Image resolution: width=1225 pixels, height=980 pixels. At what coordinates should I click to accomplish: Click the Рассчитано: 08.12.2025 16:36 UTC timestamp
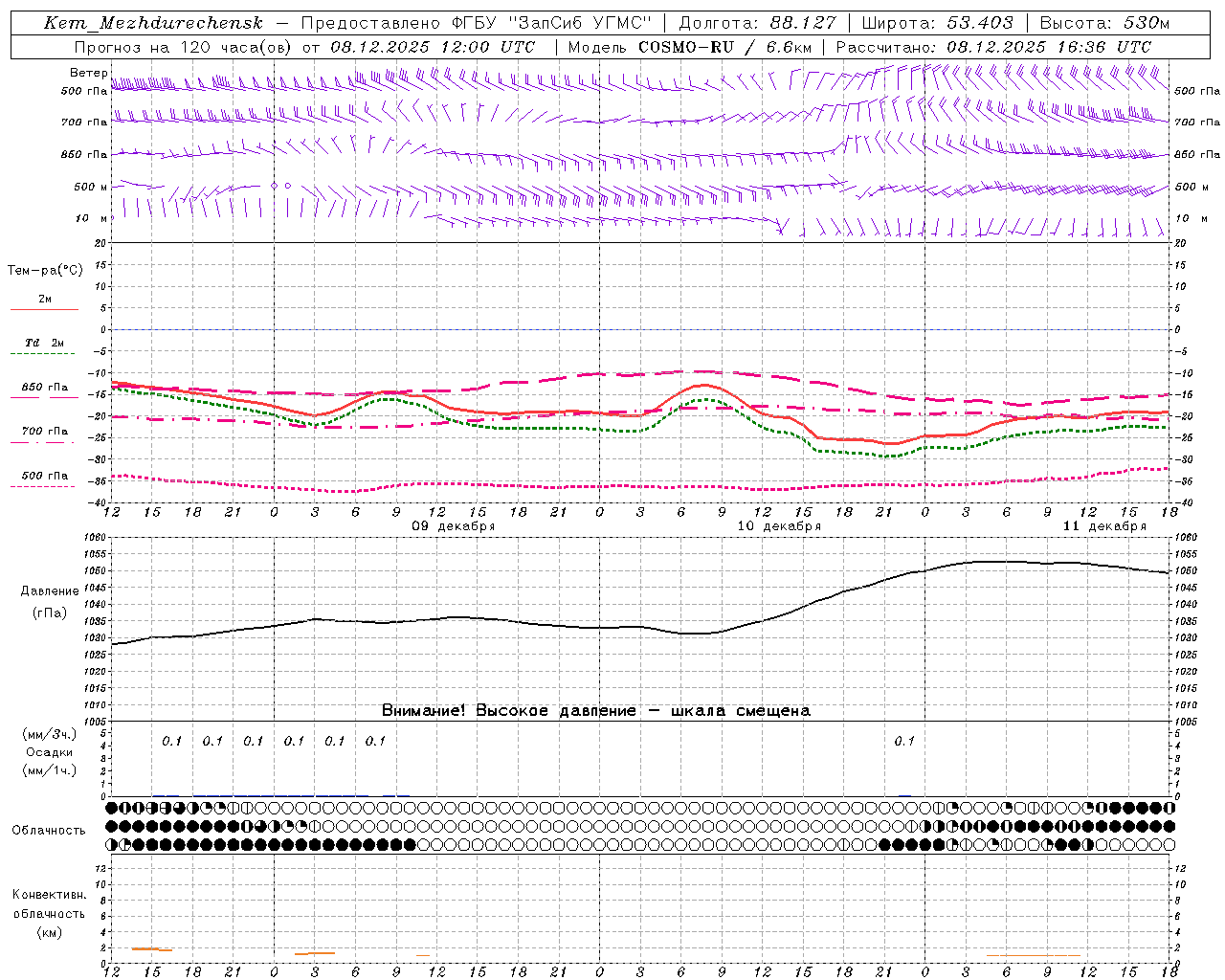pos(993,47)
